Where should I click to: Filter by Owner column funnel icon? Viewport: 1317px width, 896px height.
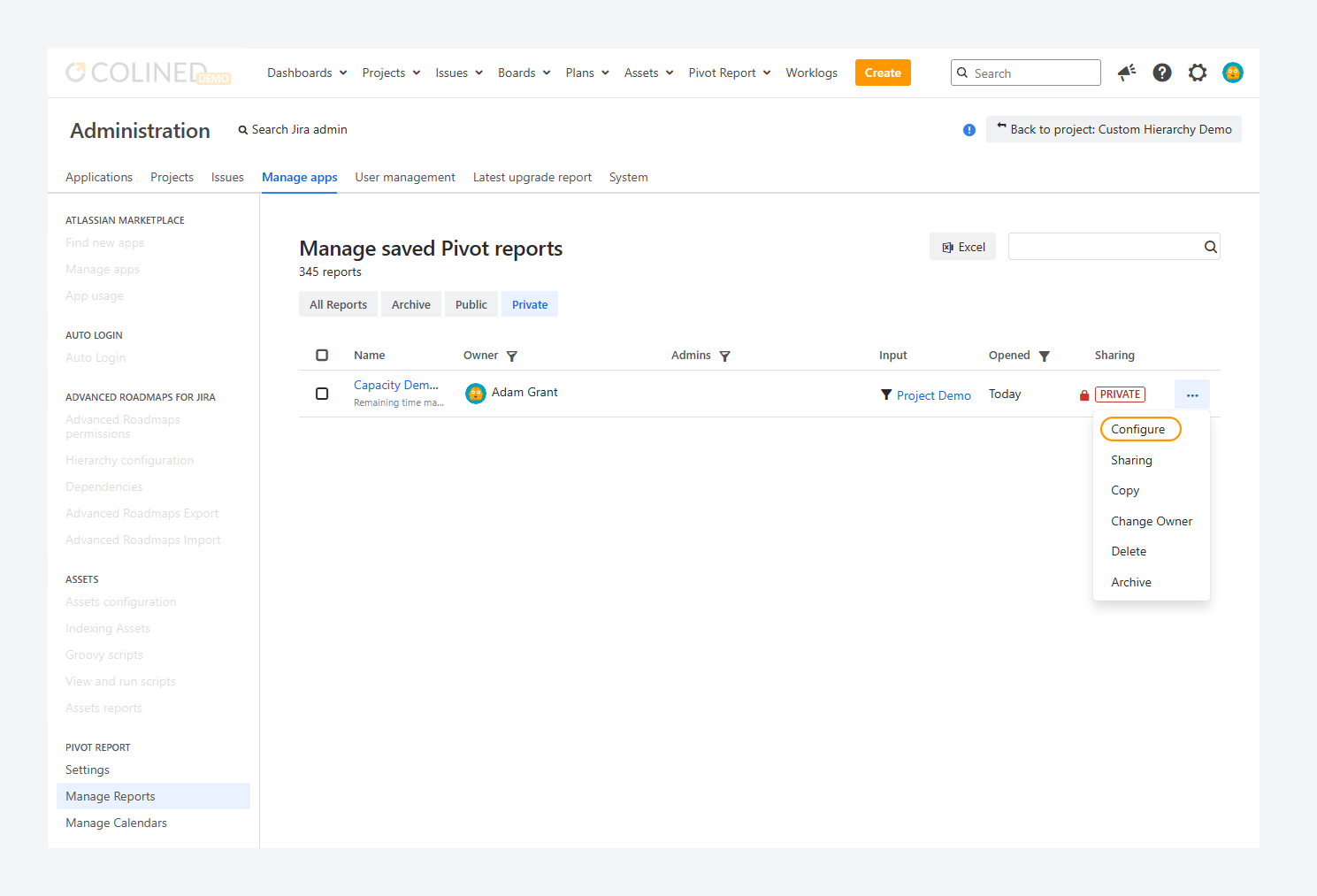click(x=512, y=356)
